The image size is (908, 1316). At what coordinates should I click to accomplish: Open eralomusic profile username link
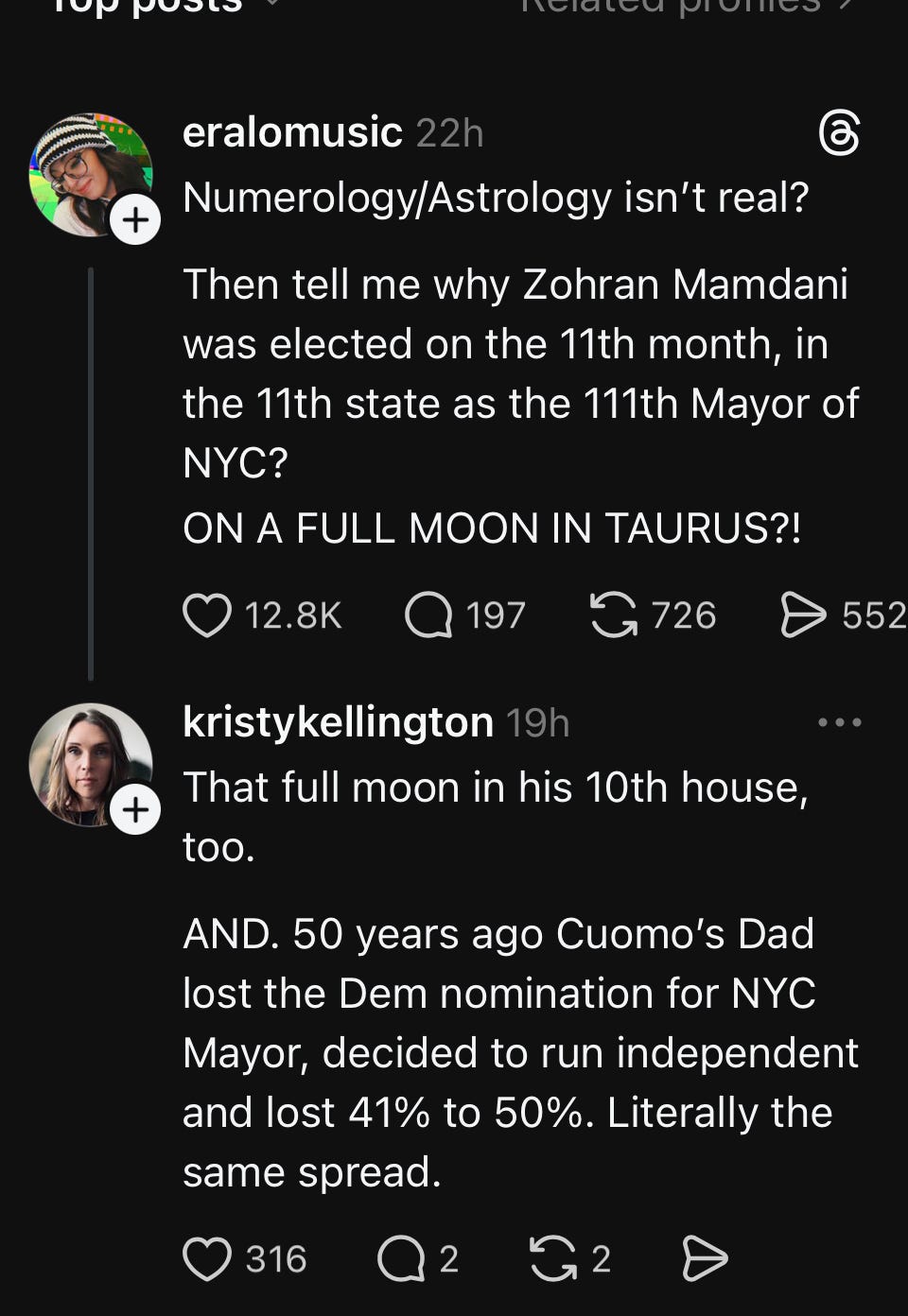click(x=292, y=132)
